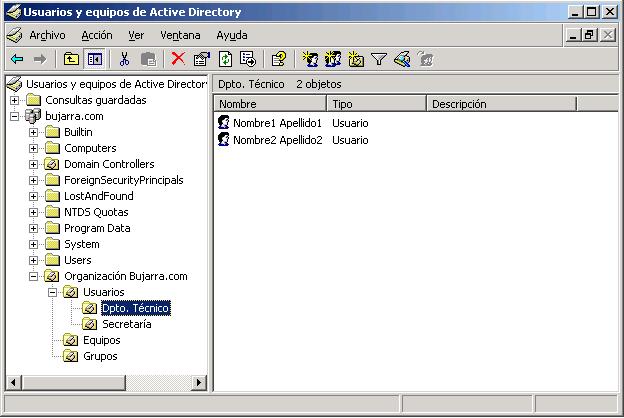Create new organizational unit icon

click(x=355, y=60)
